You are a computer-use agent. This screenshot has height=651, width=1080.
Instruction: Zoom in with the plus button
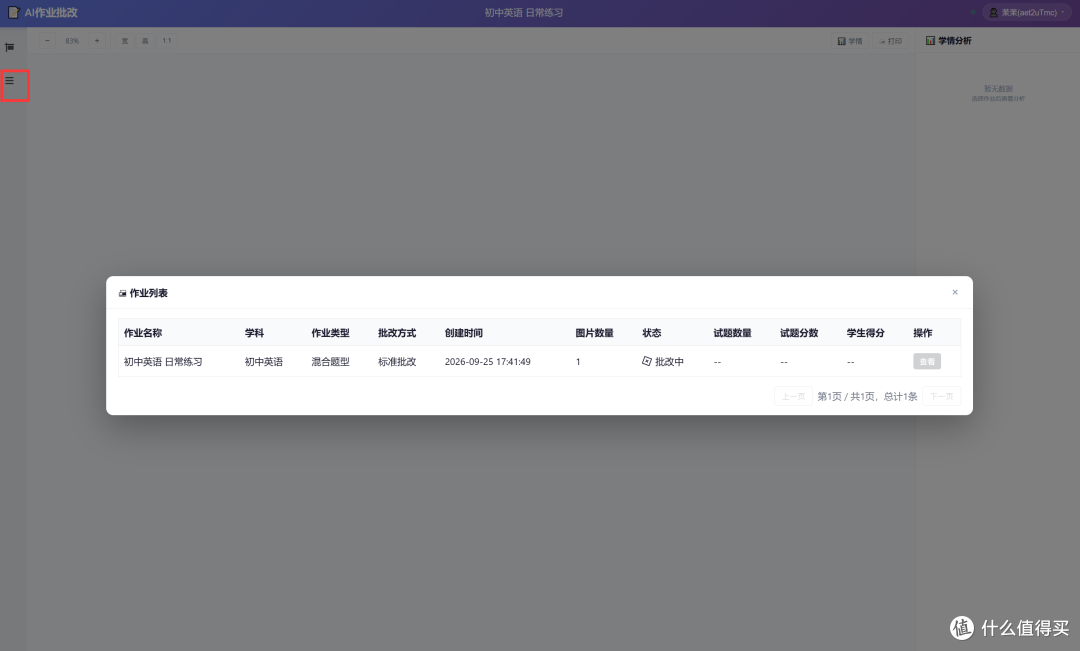tap(97, 41)
